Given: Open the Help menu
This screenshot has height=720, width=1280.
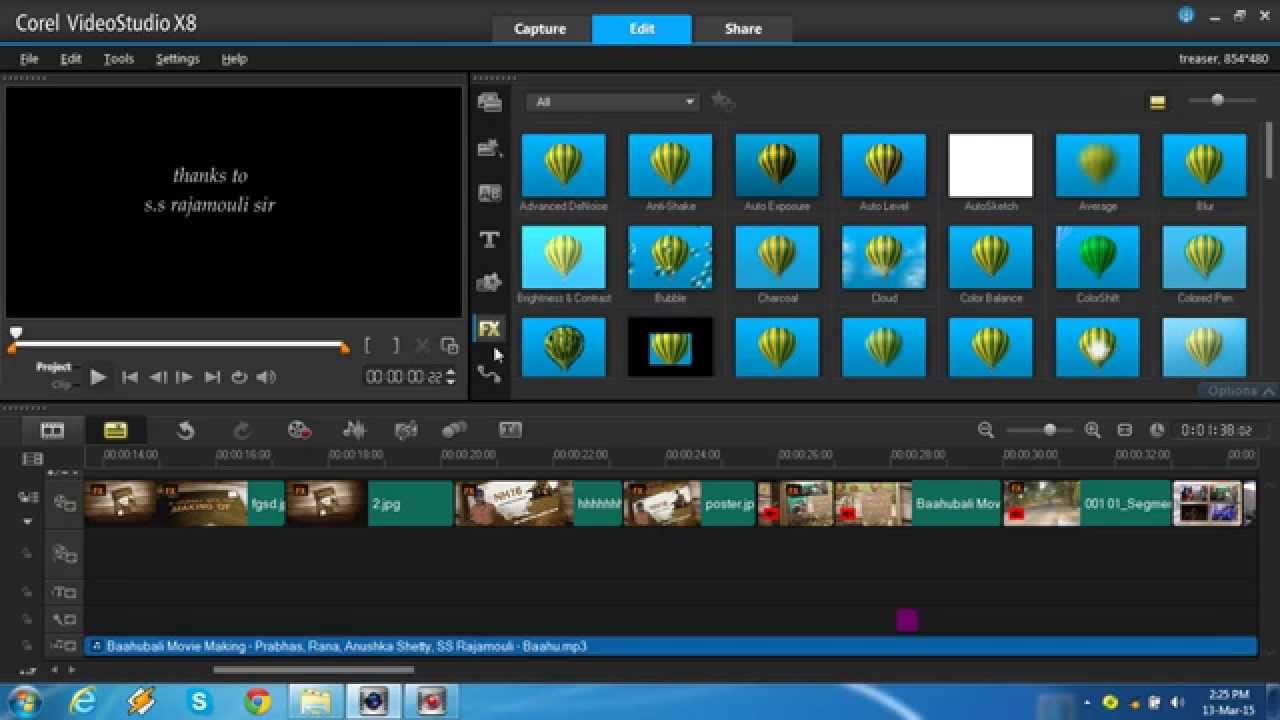Looking at the screenshot, I should click(234, 59).
